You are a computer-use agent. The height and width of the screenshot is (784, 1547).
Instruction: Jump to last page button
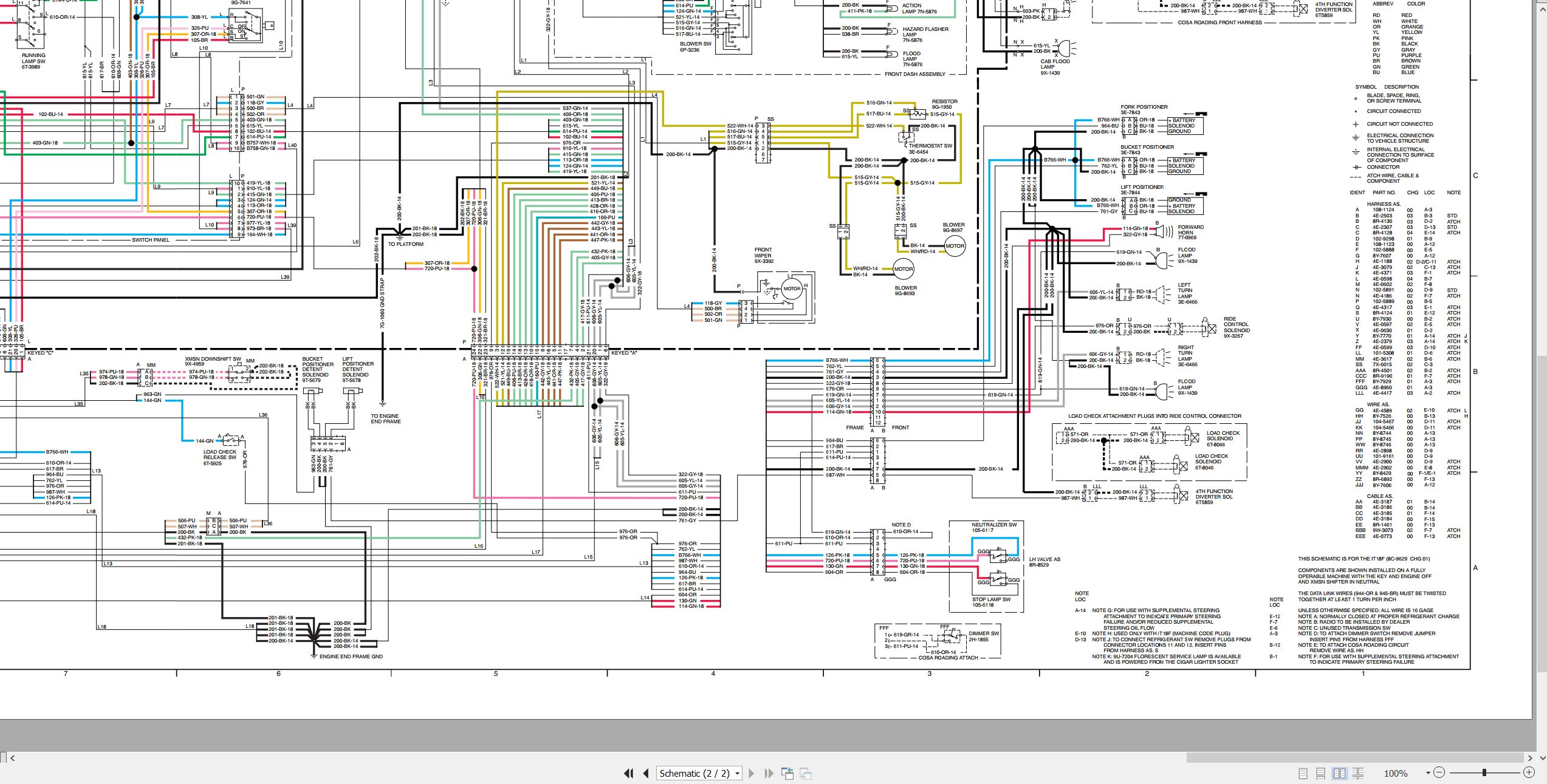(769, 773)
